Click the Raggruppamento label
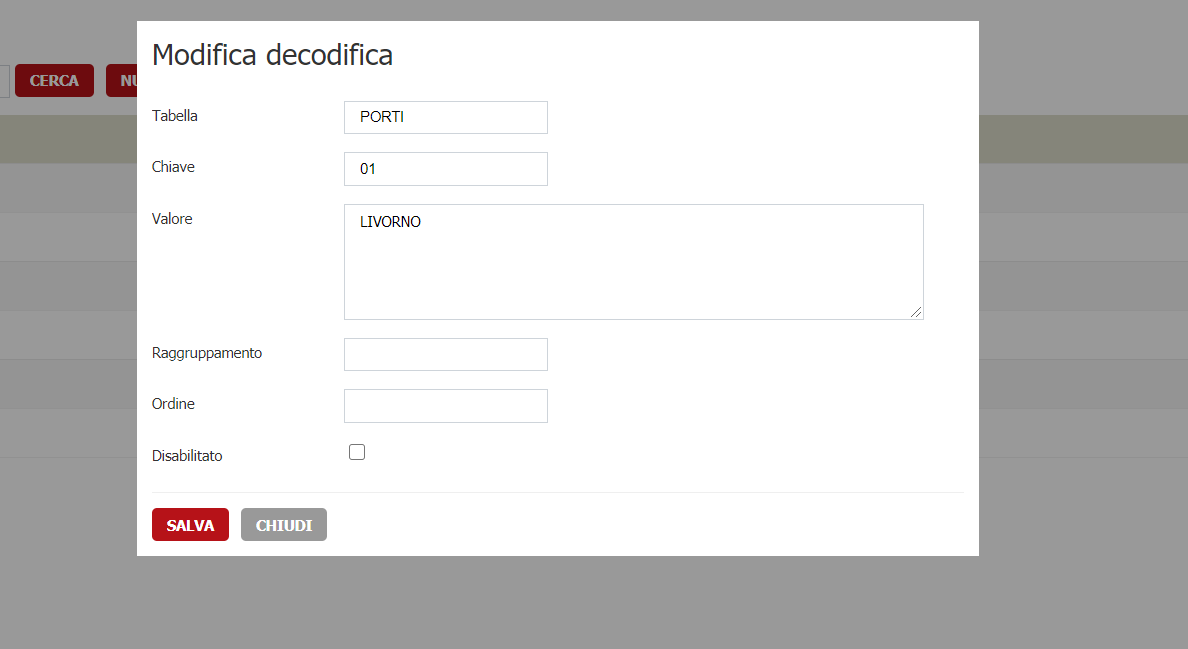The width and height of the screenshot is (1188, 649). tap(206, 353)
